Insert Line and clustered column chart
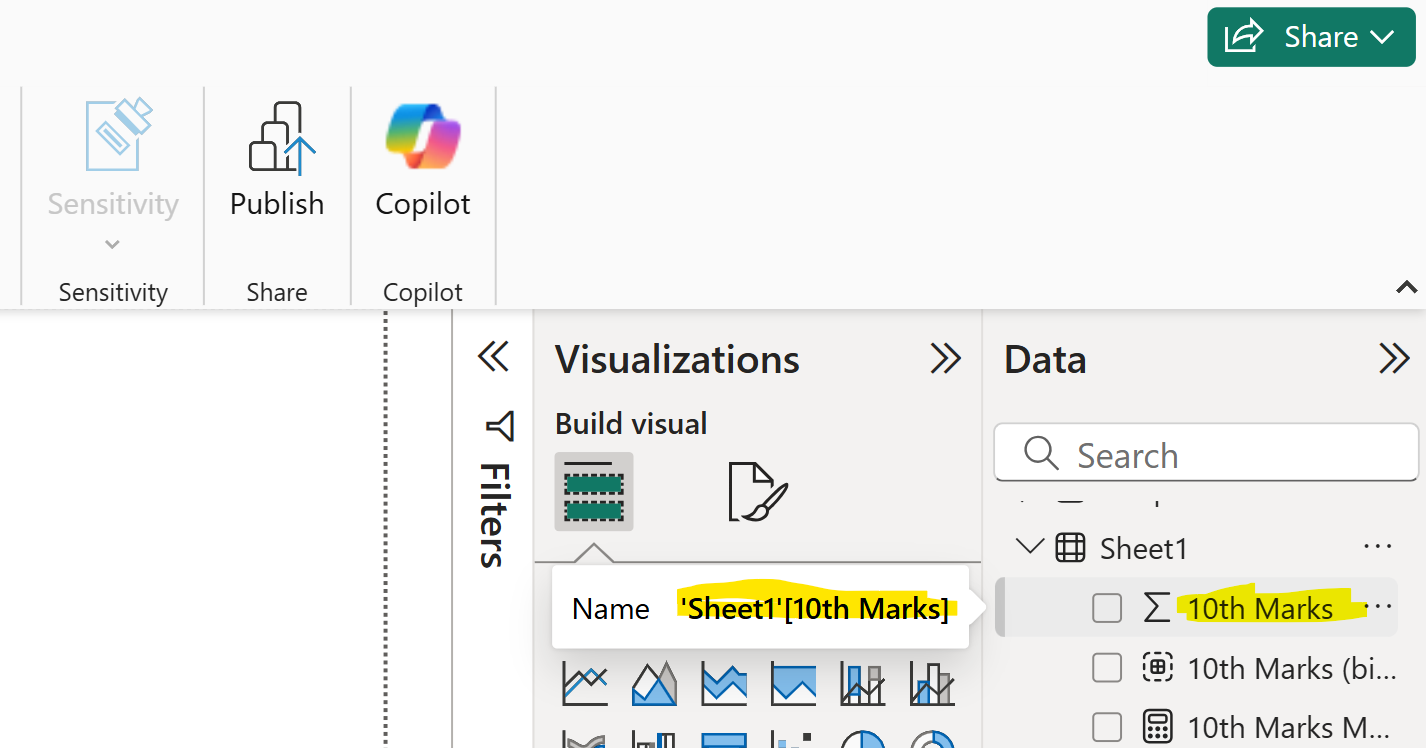Viewport: 1426px width, 748px height. [932, 684]
